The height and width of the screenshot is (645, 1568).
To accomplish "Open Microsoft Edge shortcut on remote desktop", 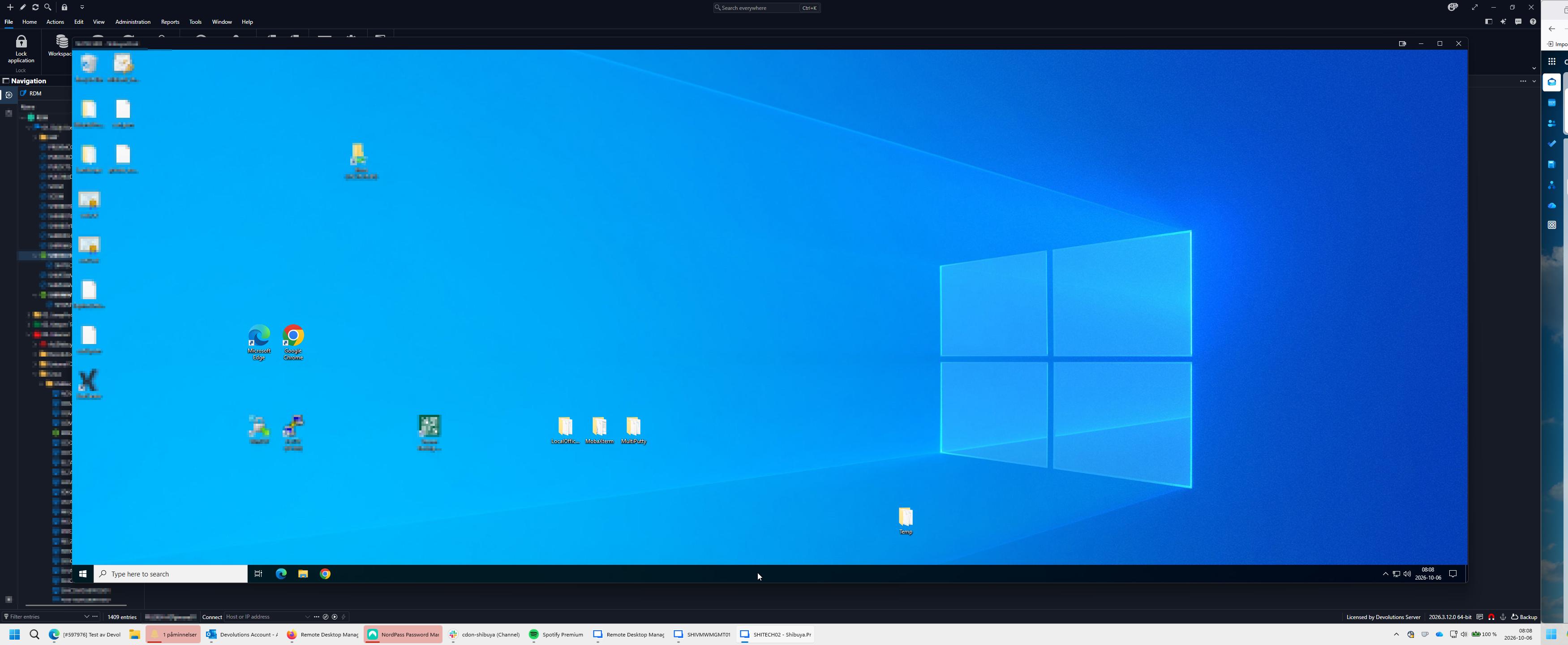I will click(x=259, y=343).
